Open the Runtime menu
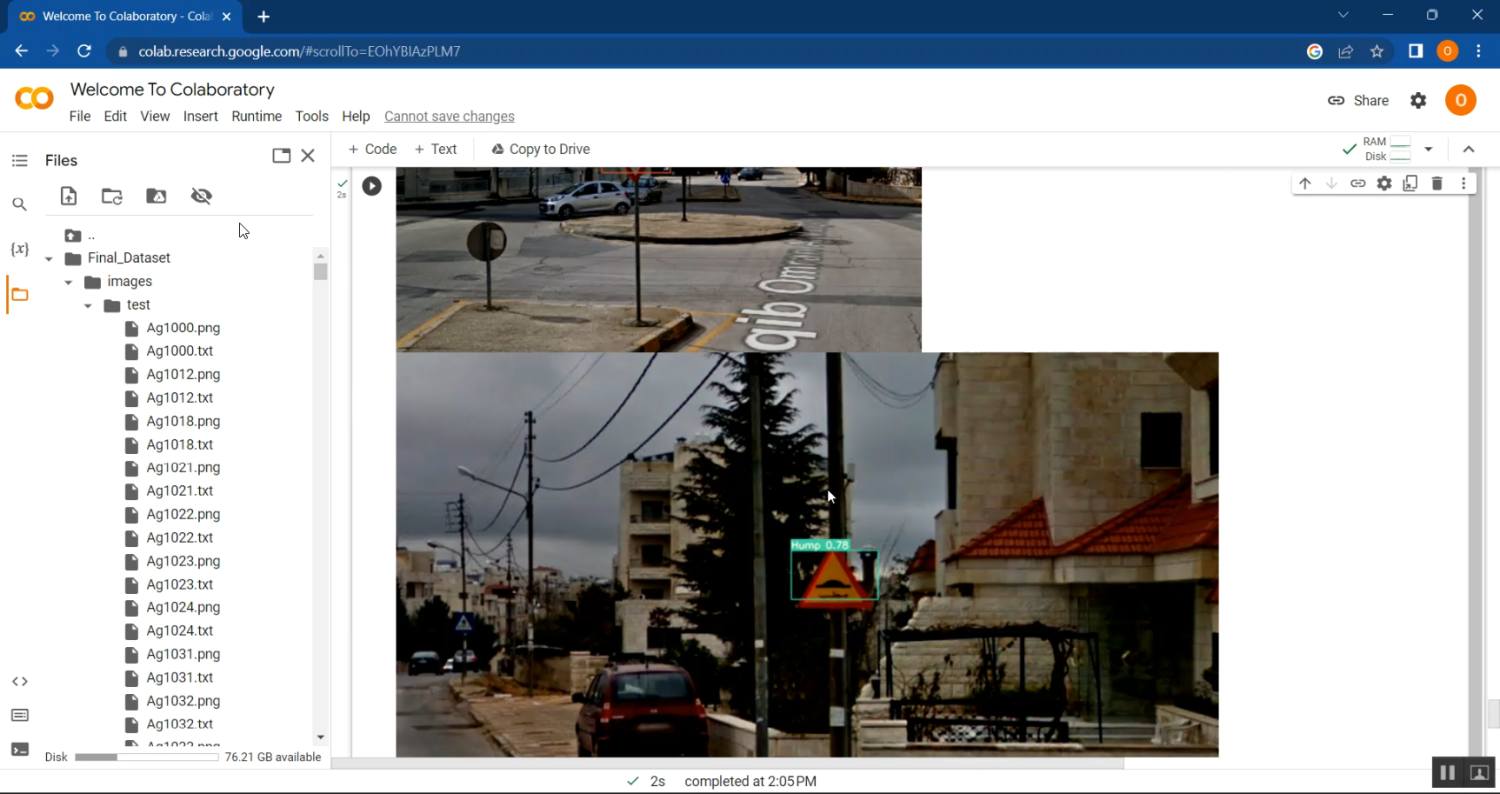 coord(256,116)
